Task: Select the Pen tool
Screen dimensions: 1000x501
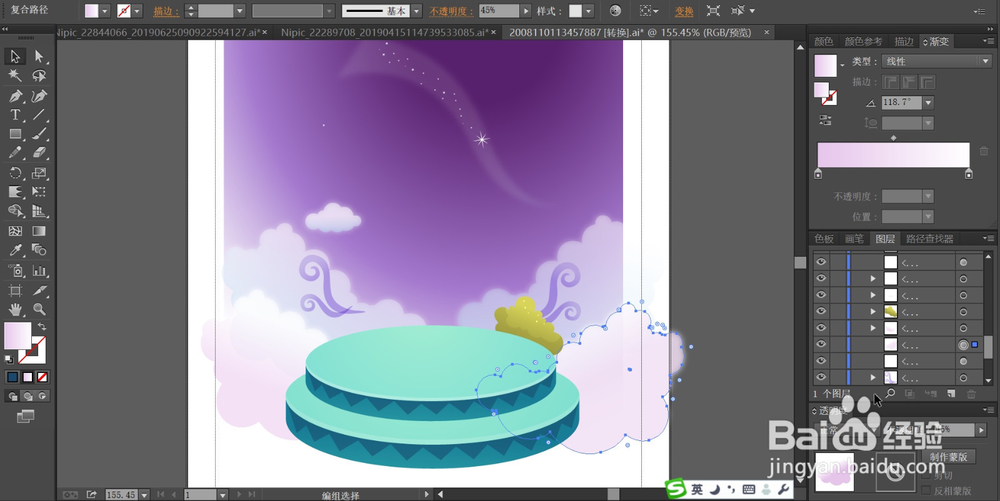Action: [x=15, y=96]
